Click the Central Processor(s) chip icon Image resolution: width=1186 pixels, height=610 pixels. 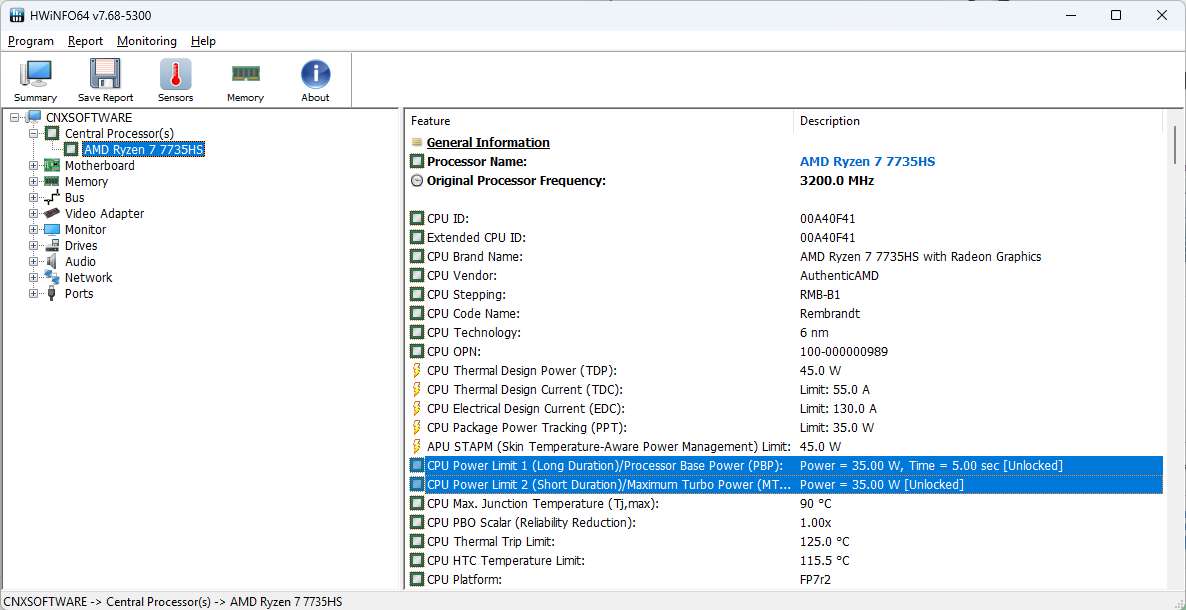[52, 133]
